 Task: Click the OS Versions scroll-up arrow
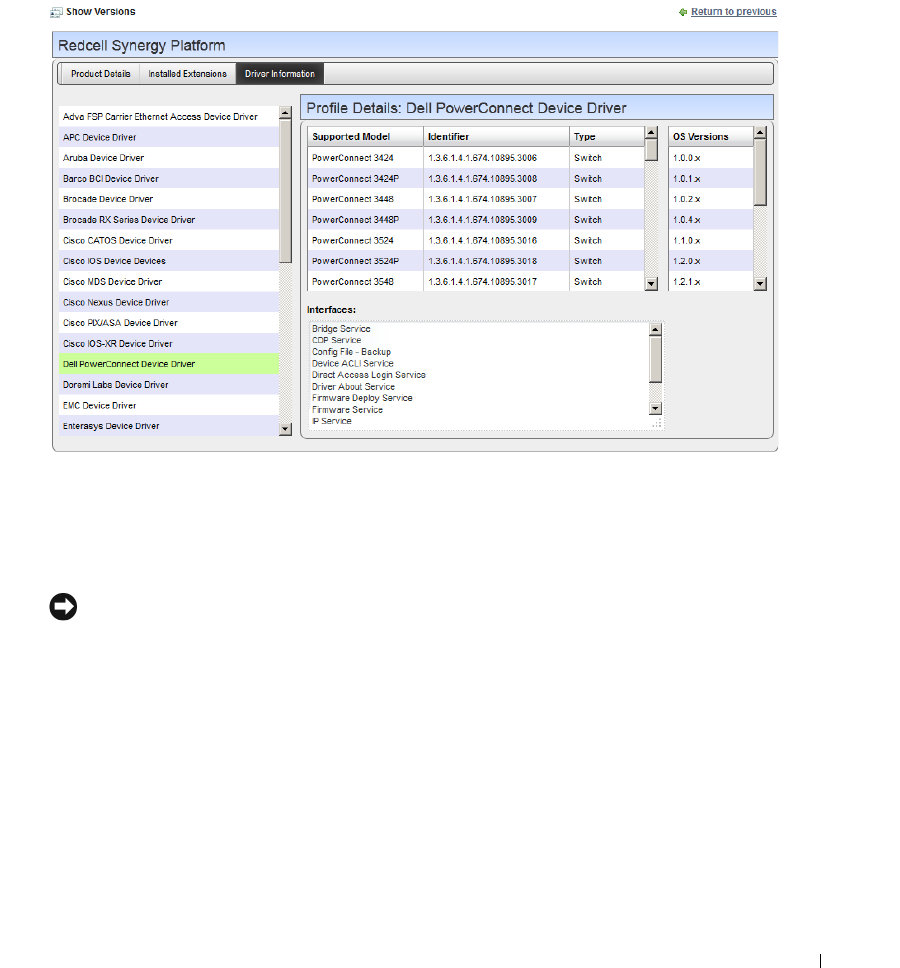pyautogui.click(x=760, y=133)
